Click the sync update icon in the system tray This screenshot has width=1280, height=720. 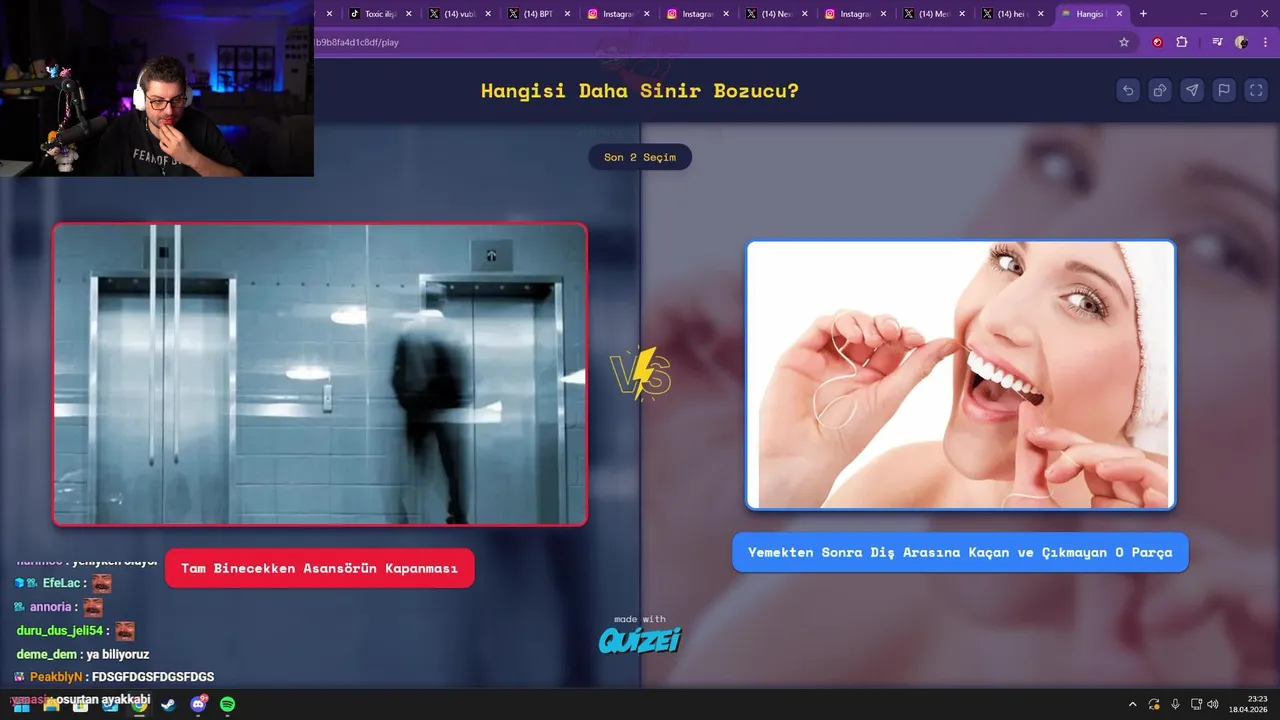coord(1154,704)
